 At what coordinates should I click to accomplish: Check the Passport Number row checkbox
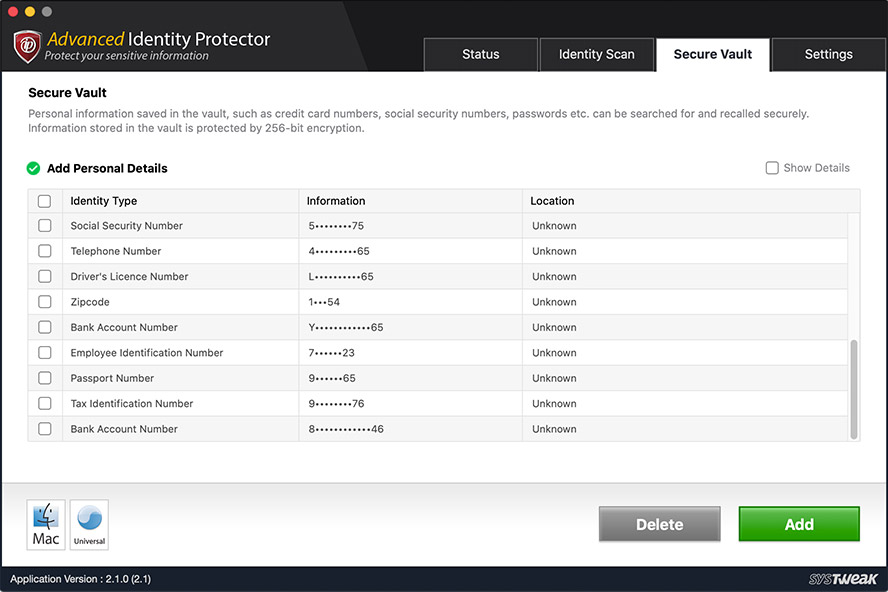(44, 378)
